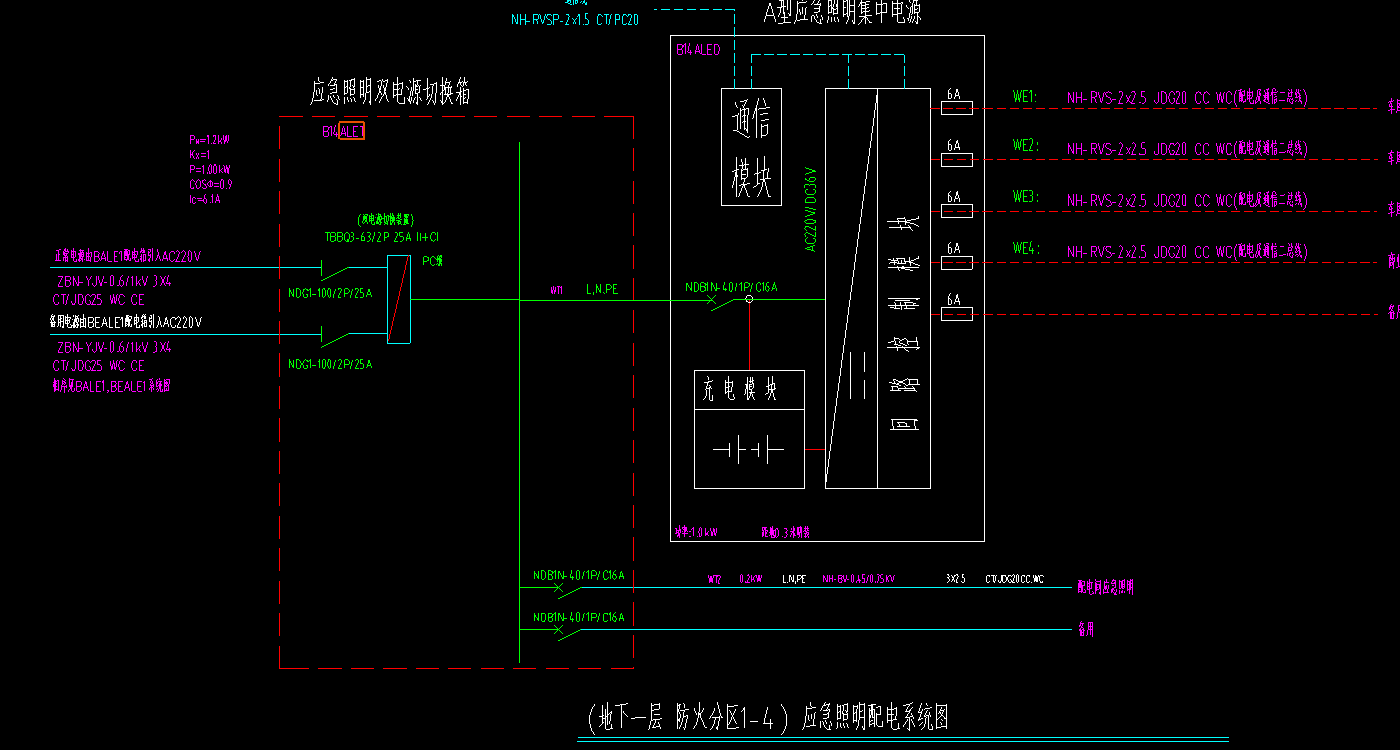Image resolution: width=1400 pixels, height=750 pixels.
Task: Select the WT2 circuit label
Action: [x=714, y=578]
